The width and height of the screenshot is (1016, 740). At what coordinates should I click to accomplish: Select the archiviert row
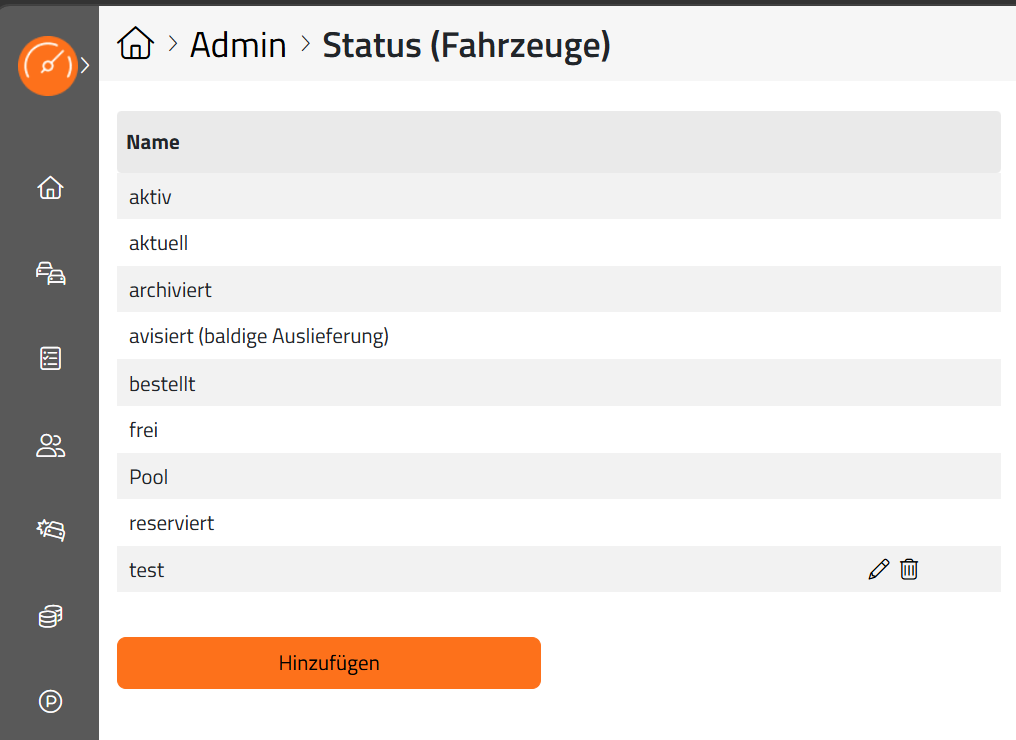click(559, 290)
